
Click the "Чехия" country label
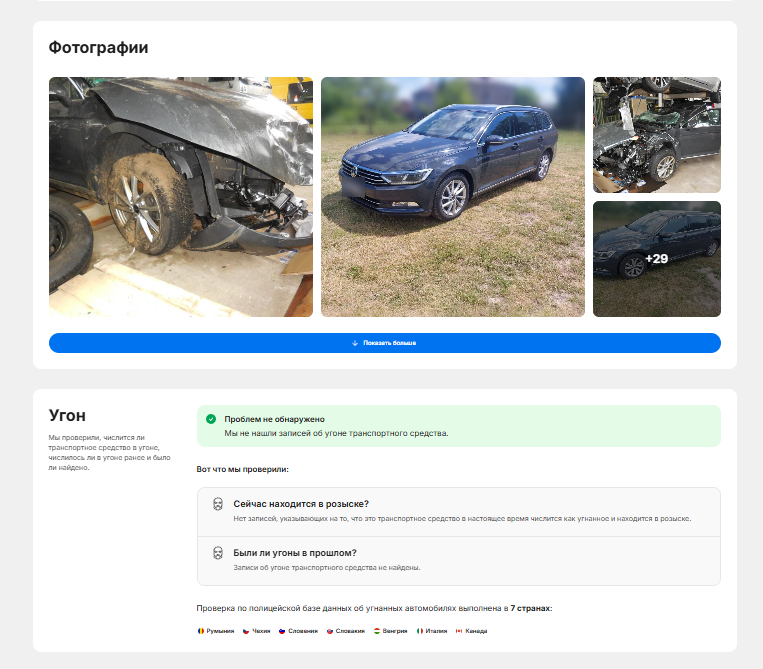261,631
